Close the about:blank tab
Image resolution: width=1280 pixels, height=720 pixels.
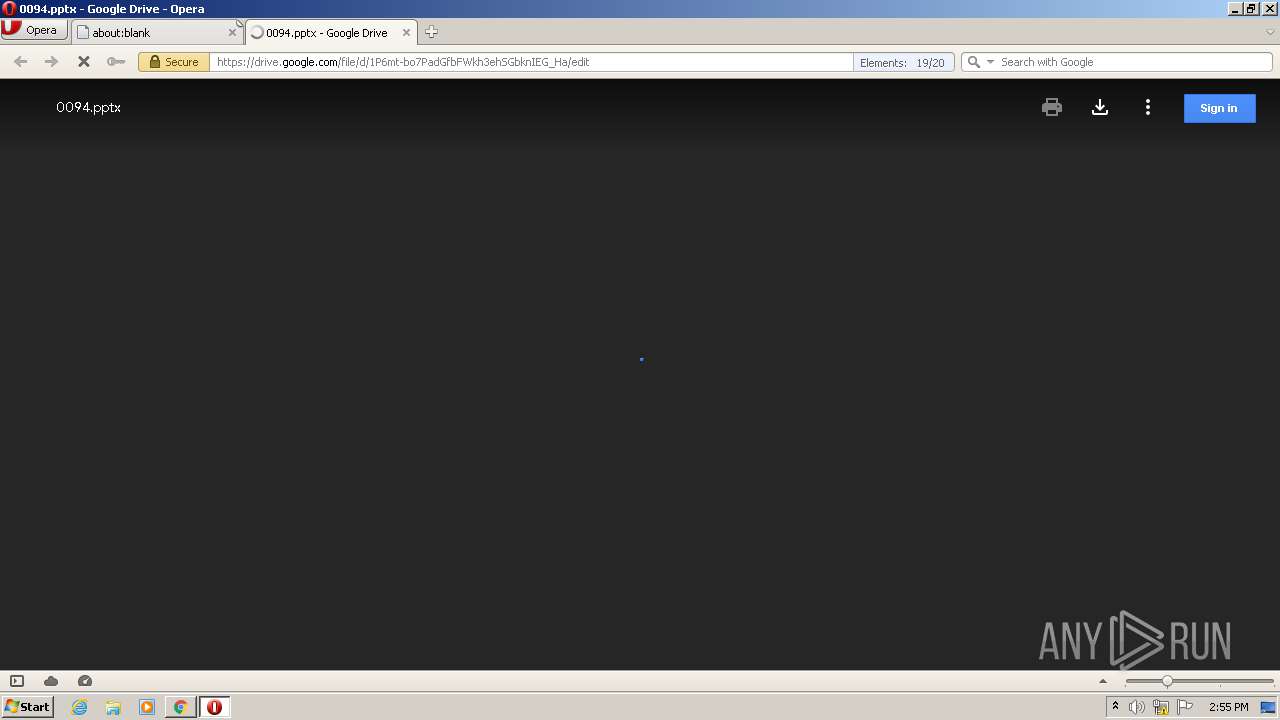click(x=232, y=32)
